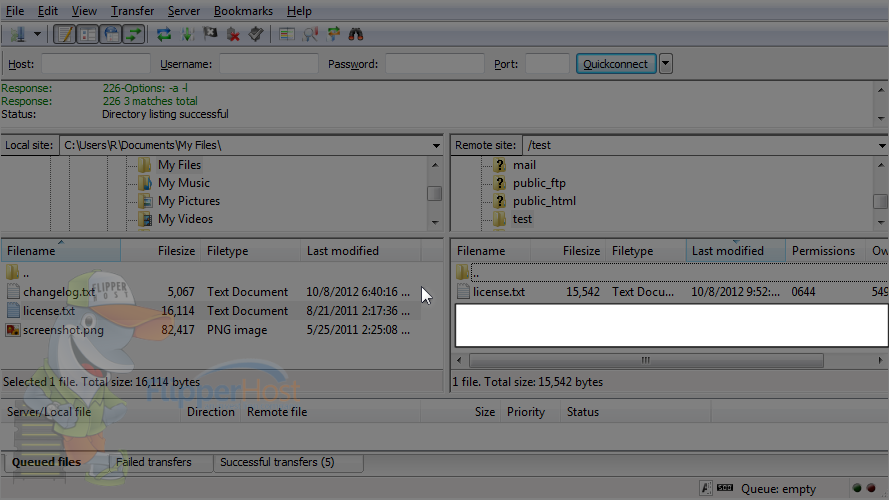889x500 pixels.
Task: Open the Local site path dropdown
Action: click(x=435, y=146)
